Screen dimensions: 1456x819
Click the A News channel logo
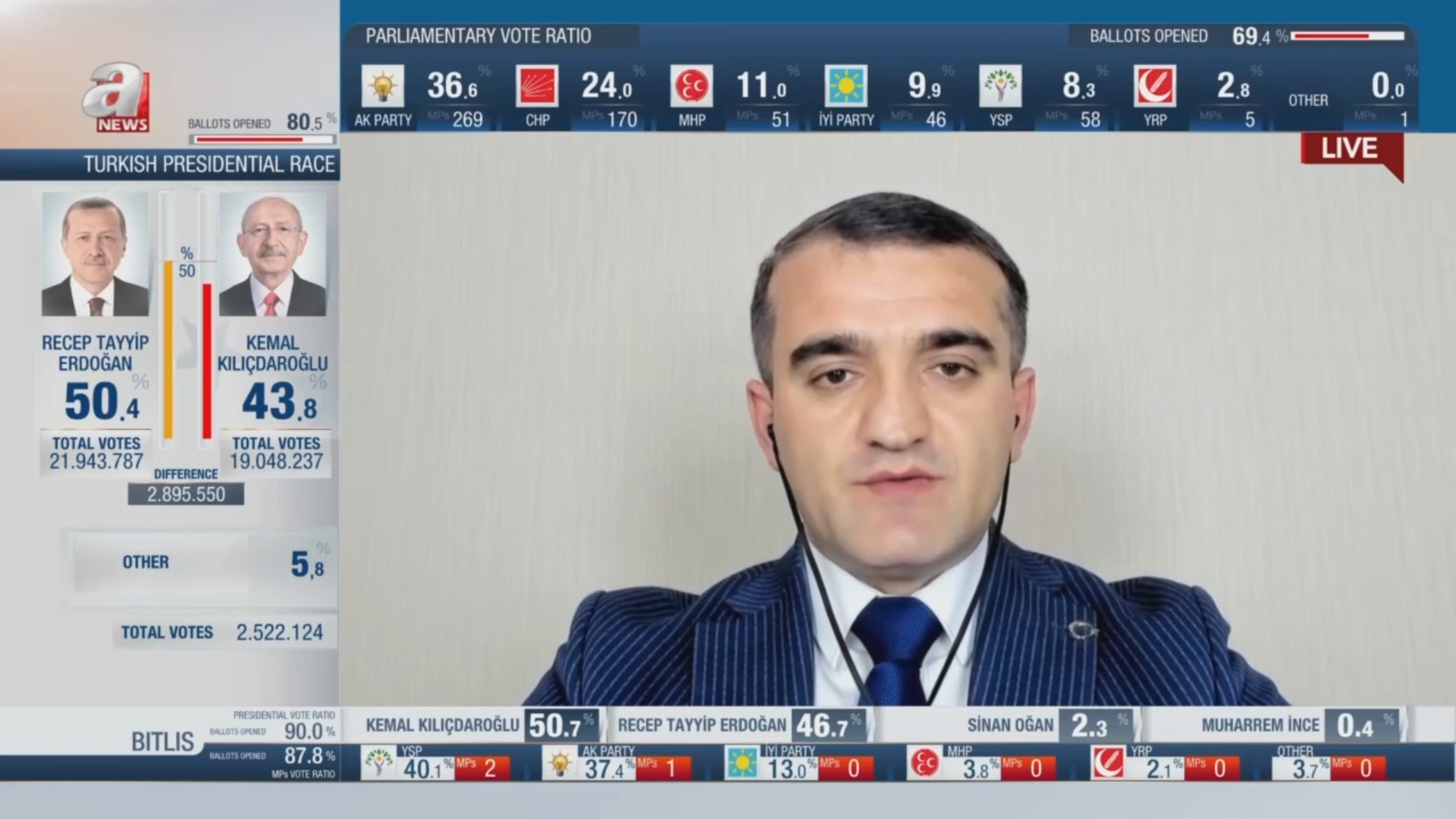click(116, 99)
